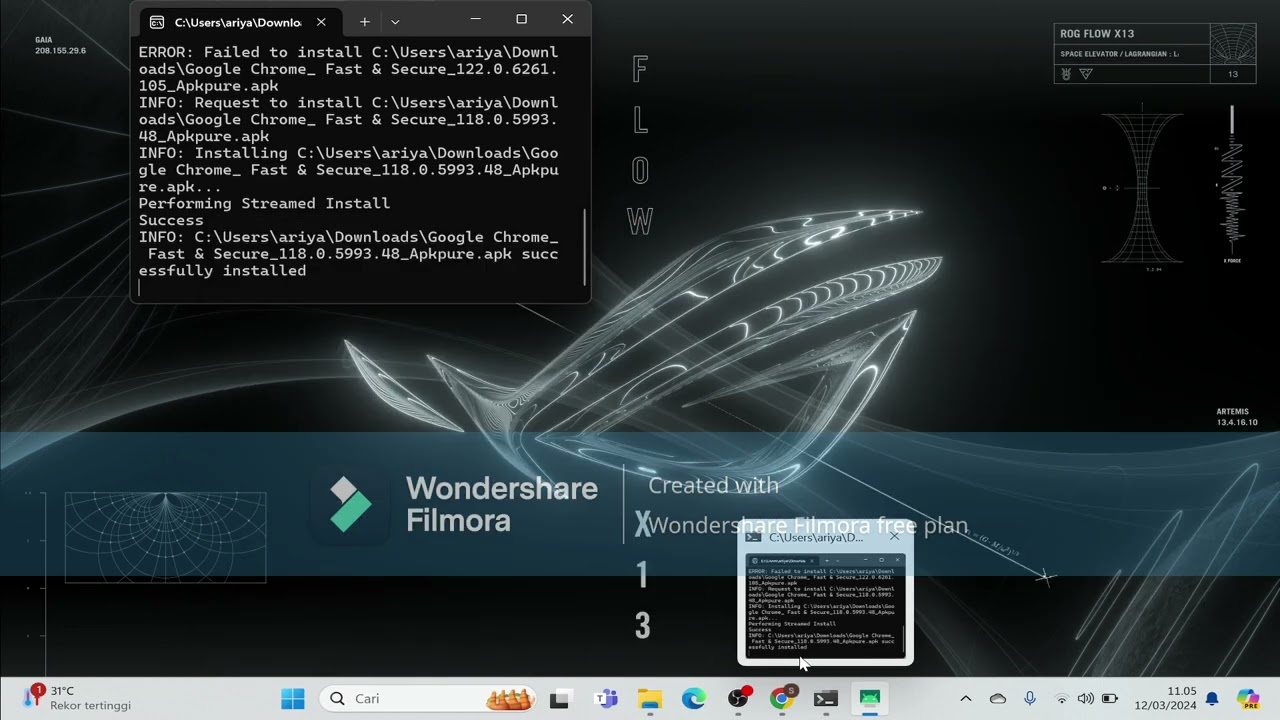This screenshot has width=1280, height=720.
Task: Launch Copilot preview from taskbar
Action: 1248,698
